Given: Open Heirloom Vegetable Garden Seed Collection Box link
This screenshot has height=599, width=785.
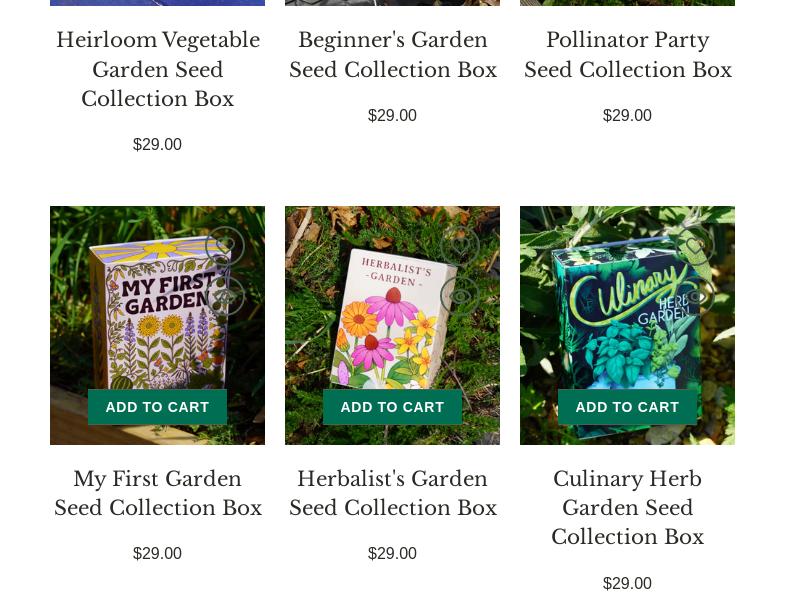Looking at the screenshot, I should tap(158, 69).
